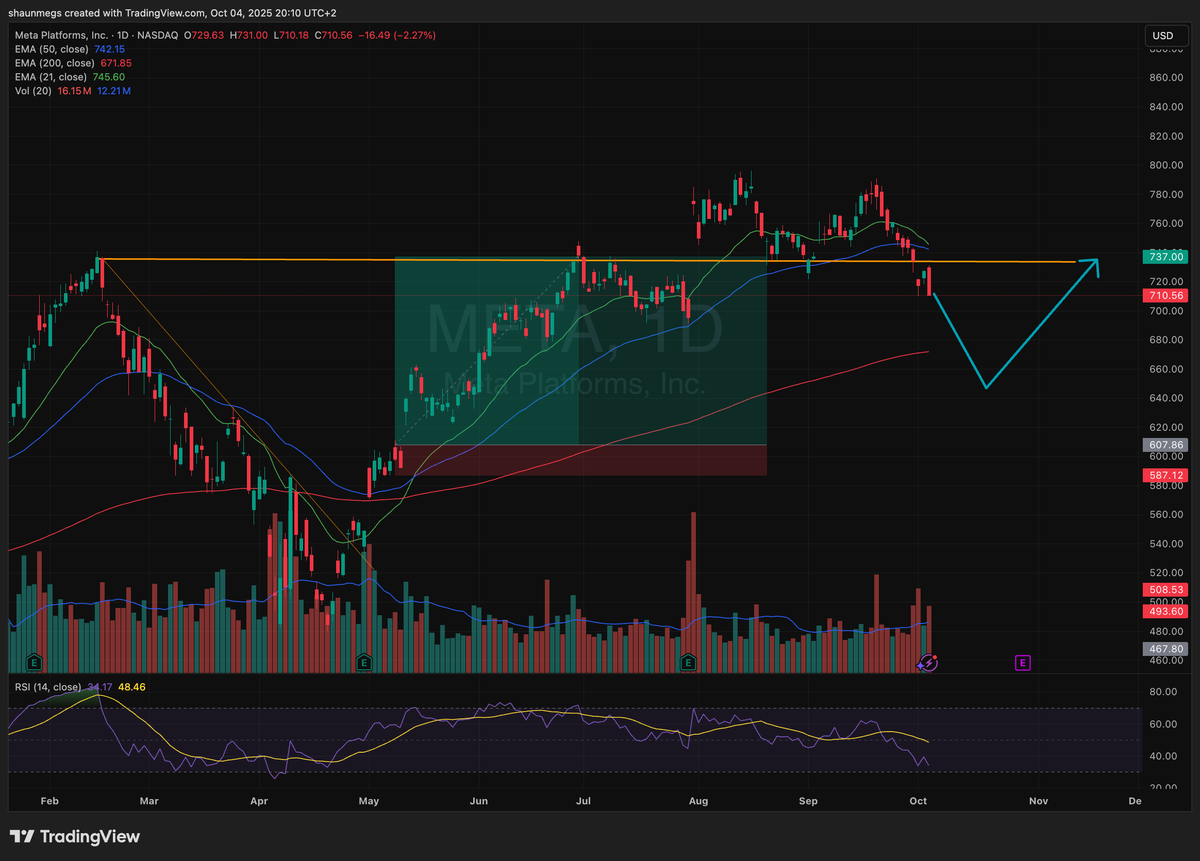
Task: Click the late July earnings E marker
Action: pyautogui.click(x=688, y=662)
